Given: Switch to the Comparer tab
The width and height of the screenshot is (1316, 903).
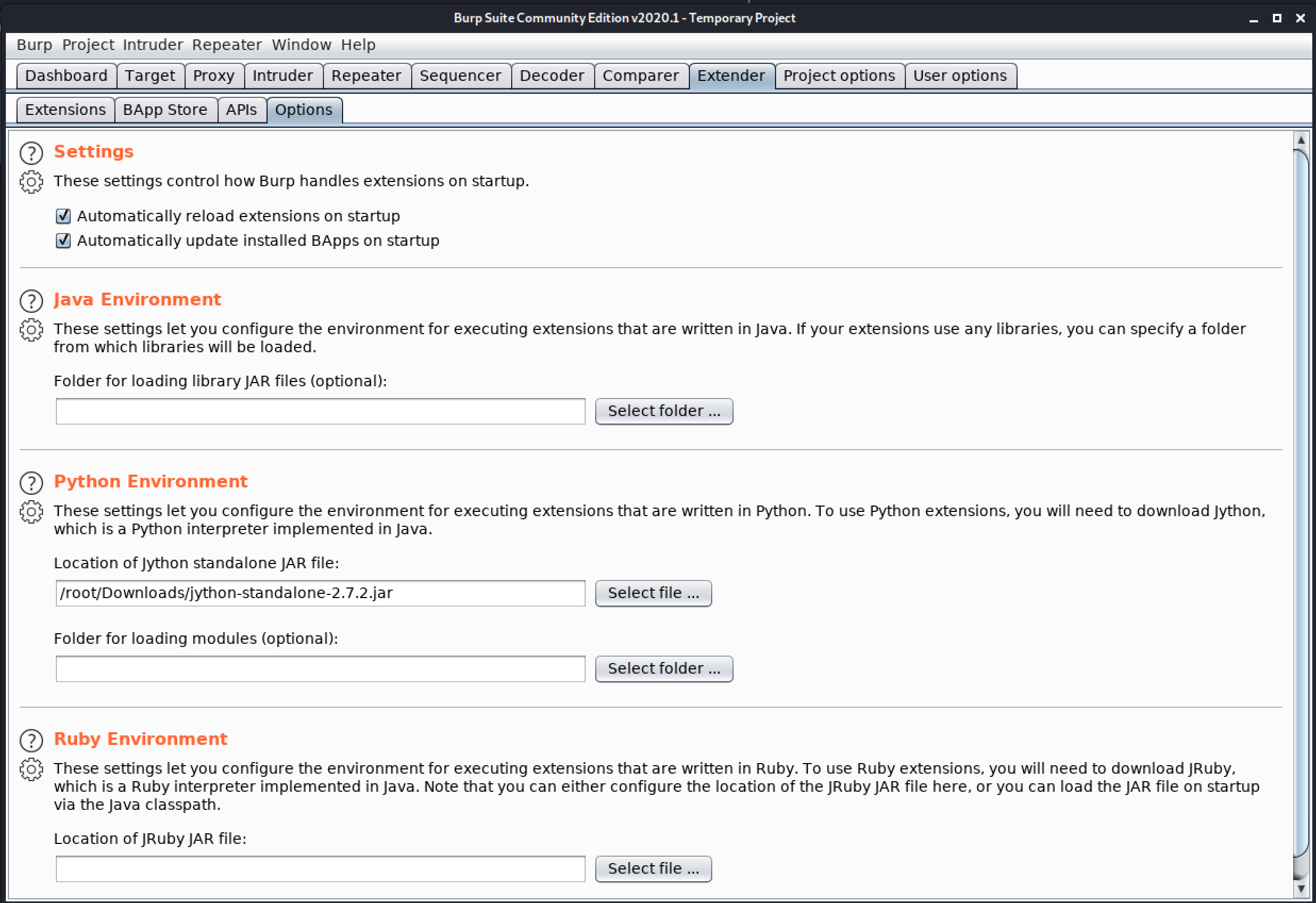Looking at the screenshot, I should [641, 76].
